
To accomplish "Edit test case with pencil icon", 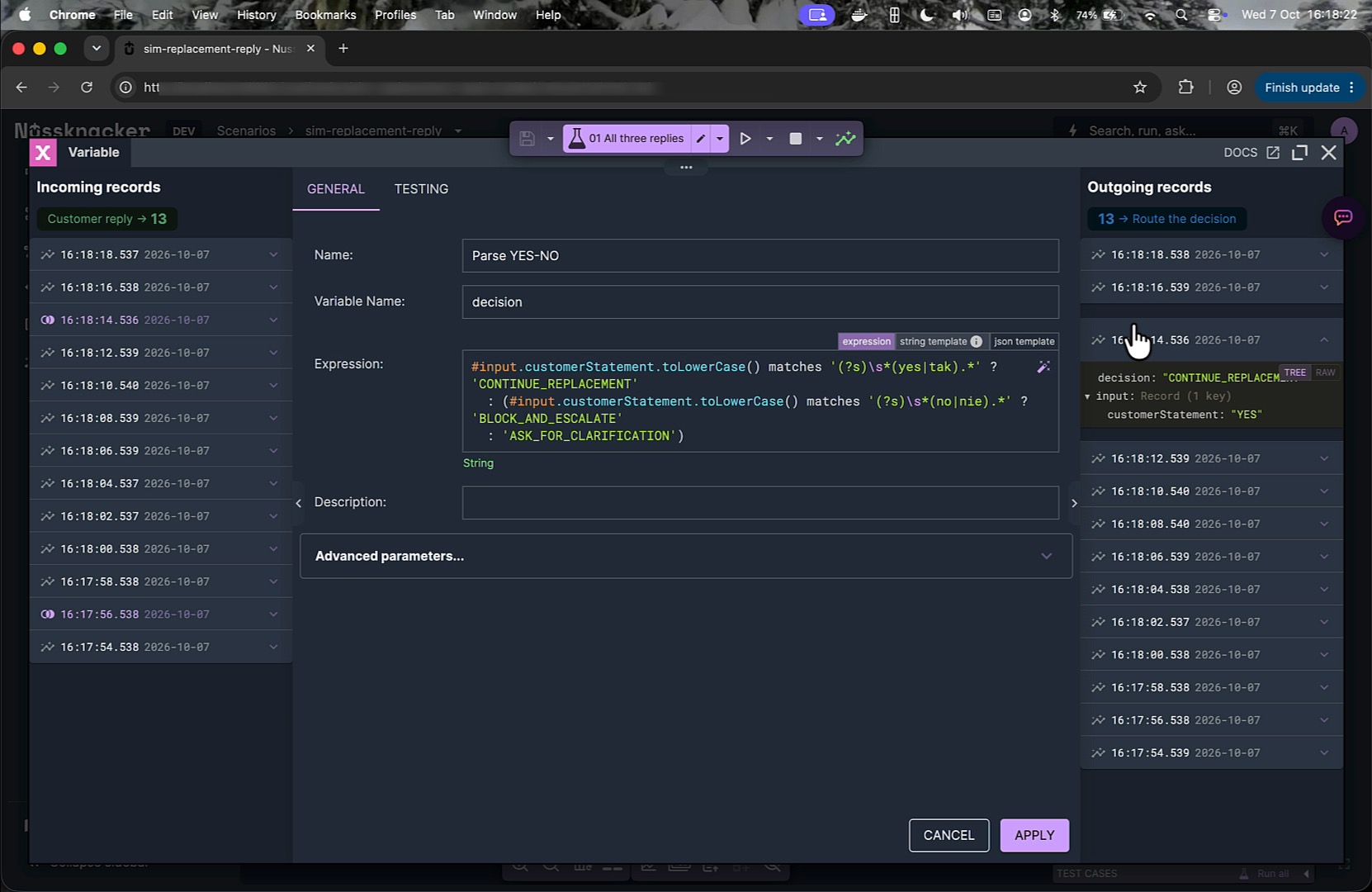I will [x=701, y=139].
